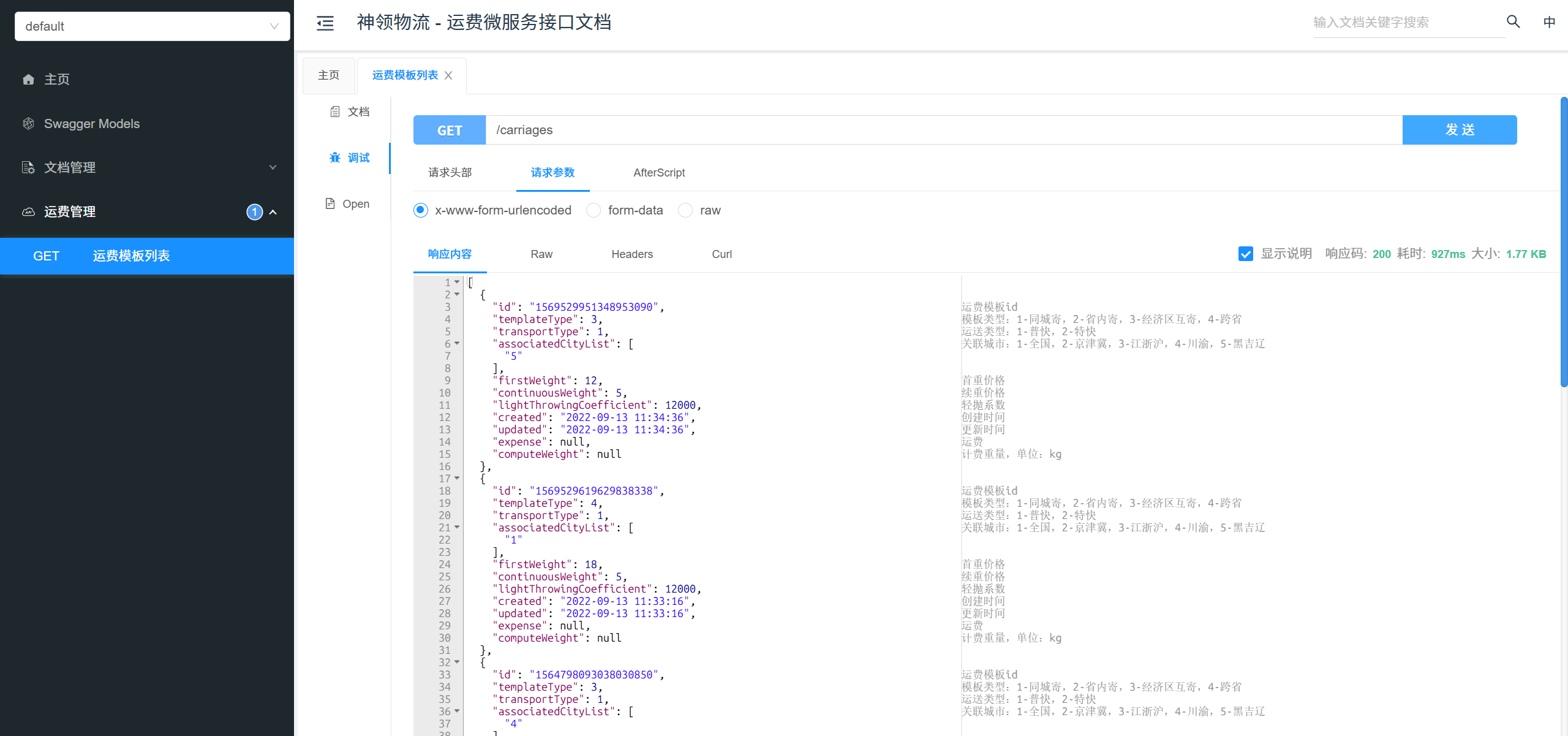1568x736 pixels.
Task: Click the sidebar collapse menu icon
Action: click(x=325, y=23)
